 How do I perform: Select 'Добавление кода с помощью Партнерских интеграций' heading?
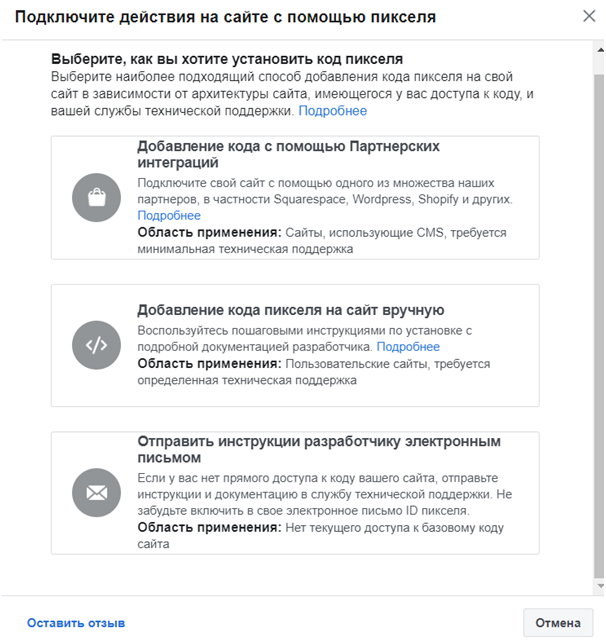point(288,154)
